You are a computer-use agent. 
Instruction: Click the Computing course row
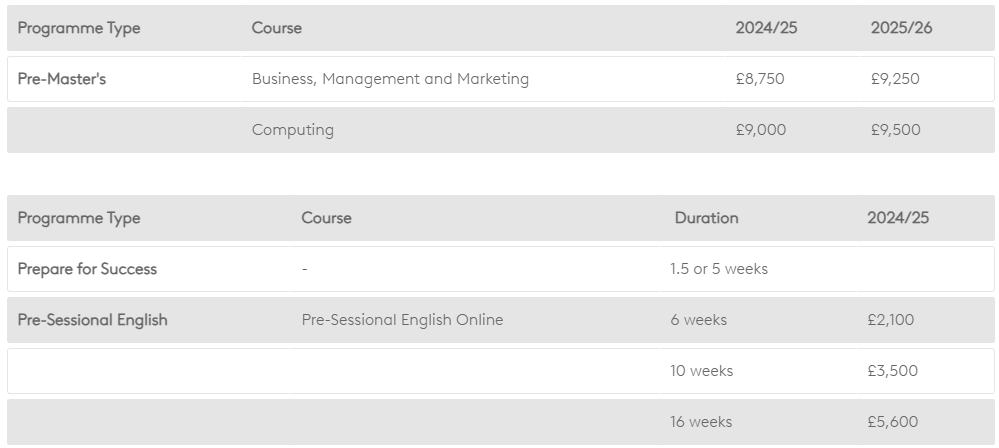pyautogui.click(x=293, y=130)
